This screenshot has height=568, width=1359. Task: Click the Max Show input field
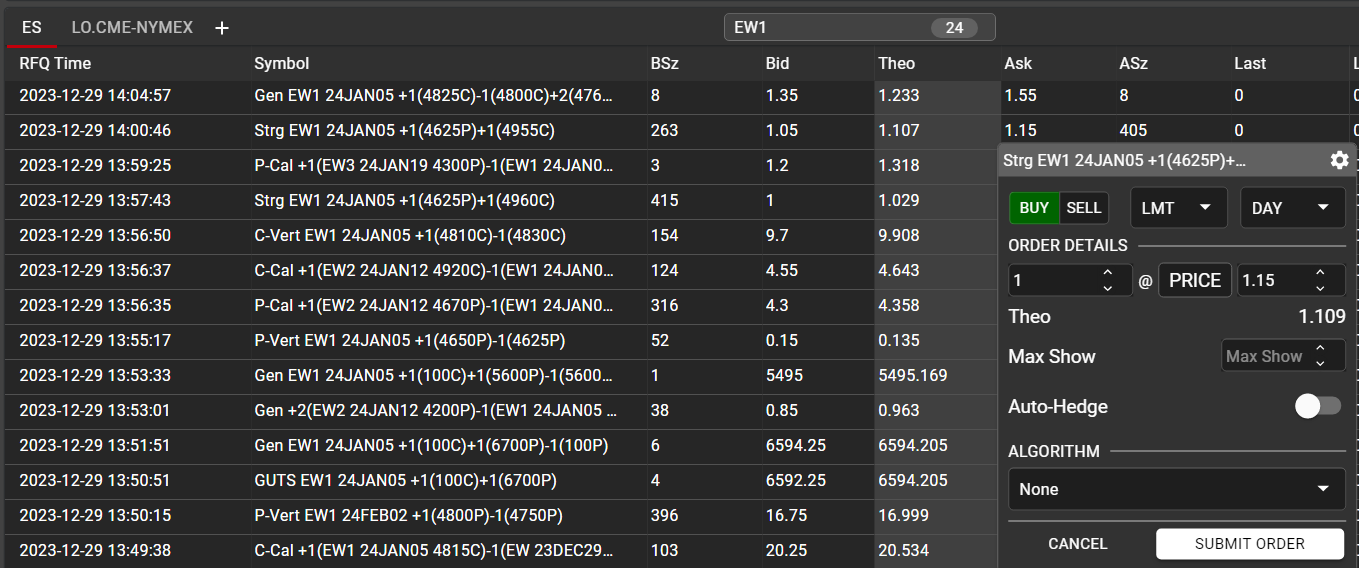tap(1265, 356)
